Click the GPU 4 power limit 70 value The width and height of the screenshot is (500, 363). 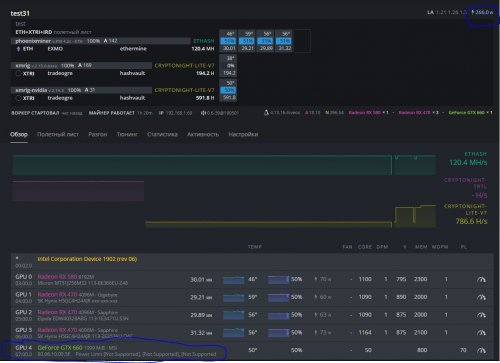(463, 350)
